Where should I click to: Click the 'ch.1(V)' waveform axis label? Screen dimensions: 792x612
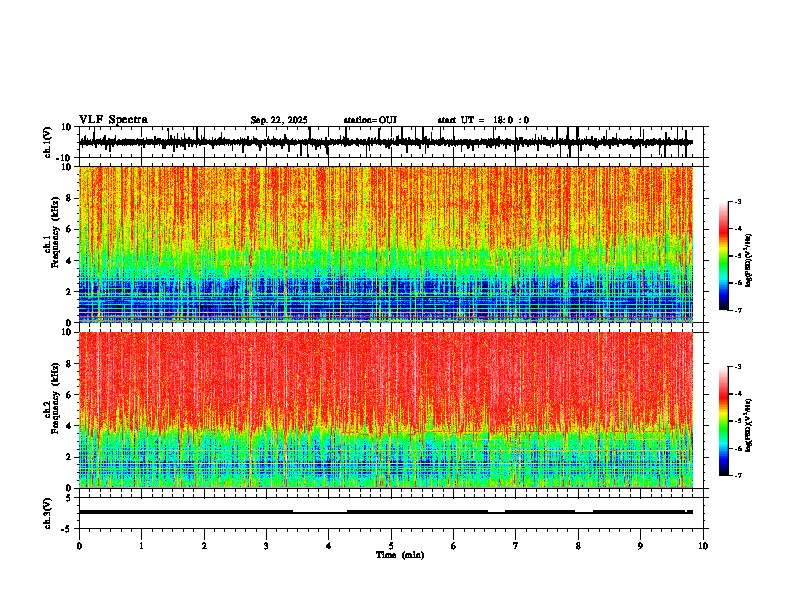point(48,142)
